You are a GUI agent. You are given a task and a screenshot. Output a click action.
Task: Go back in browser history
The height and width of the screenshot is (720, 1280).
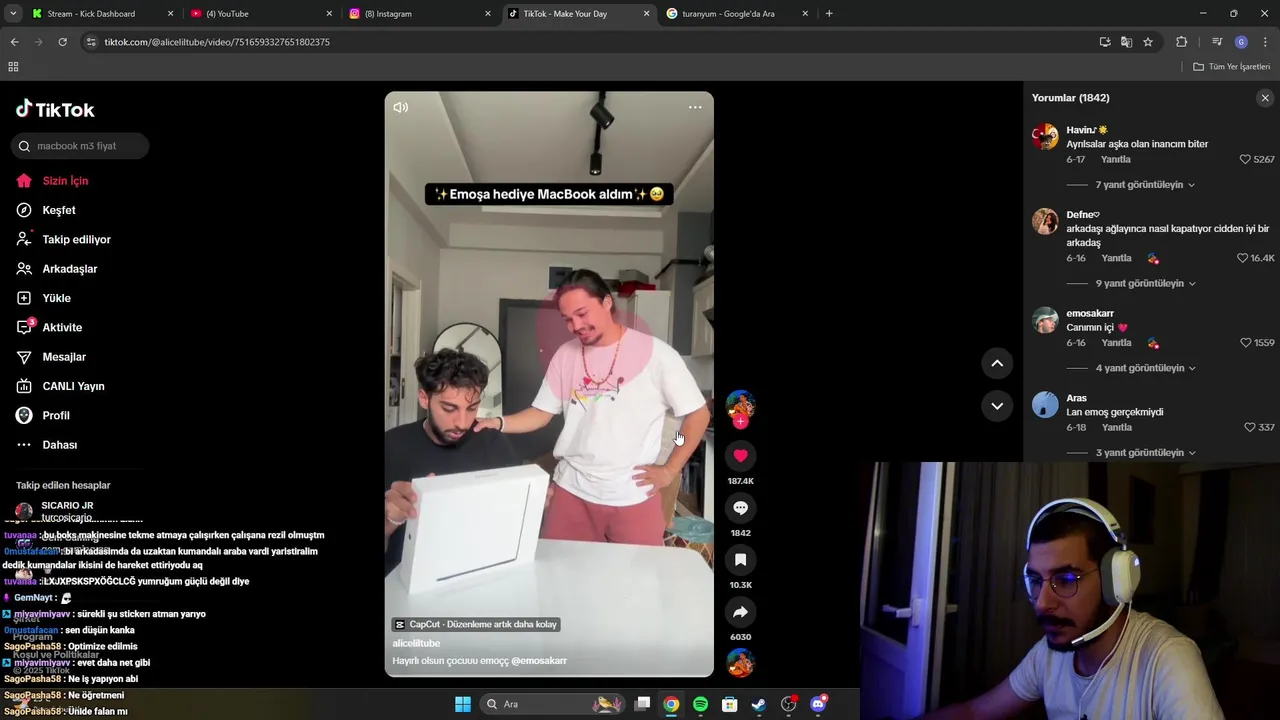[x=14, y=42]
